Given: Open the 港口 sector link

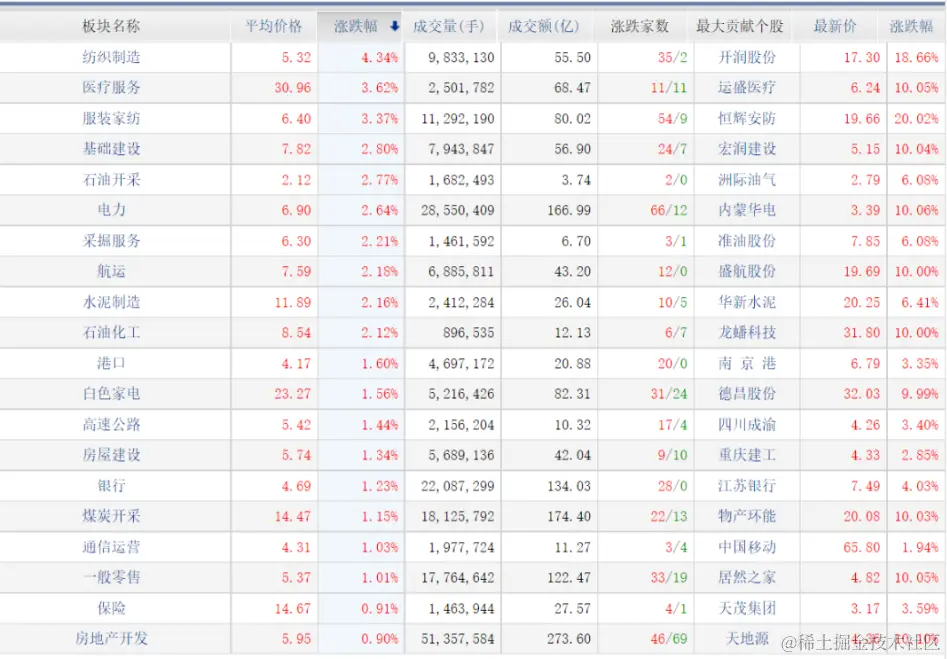Looking at the screenshot, I should click(111, 363).
